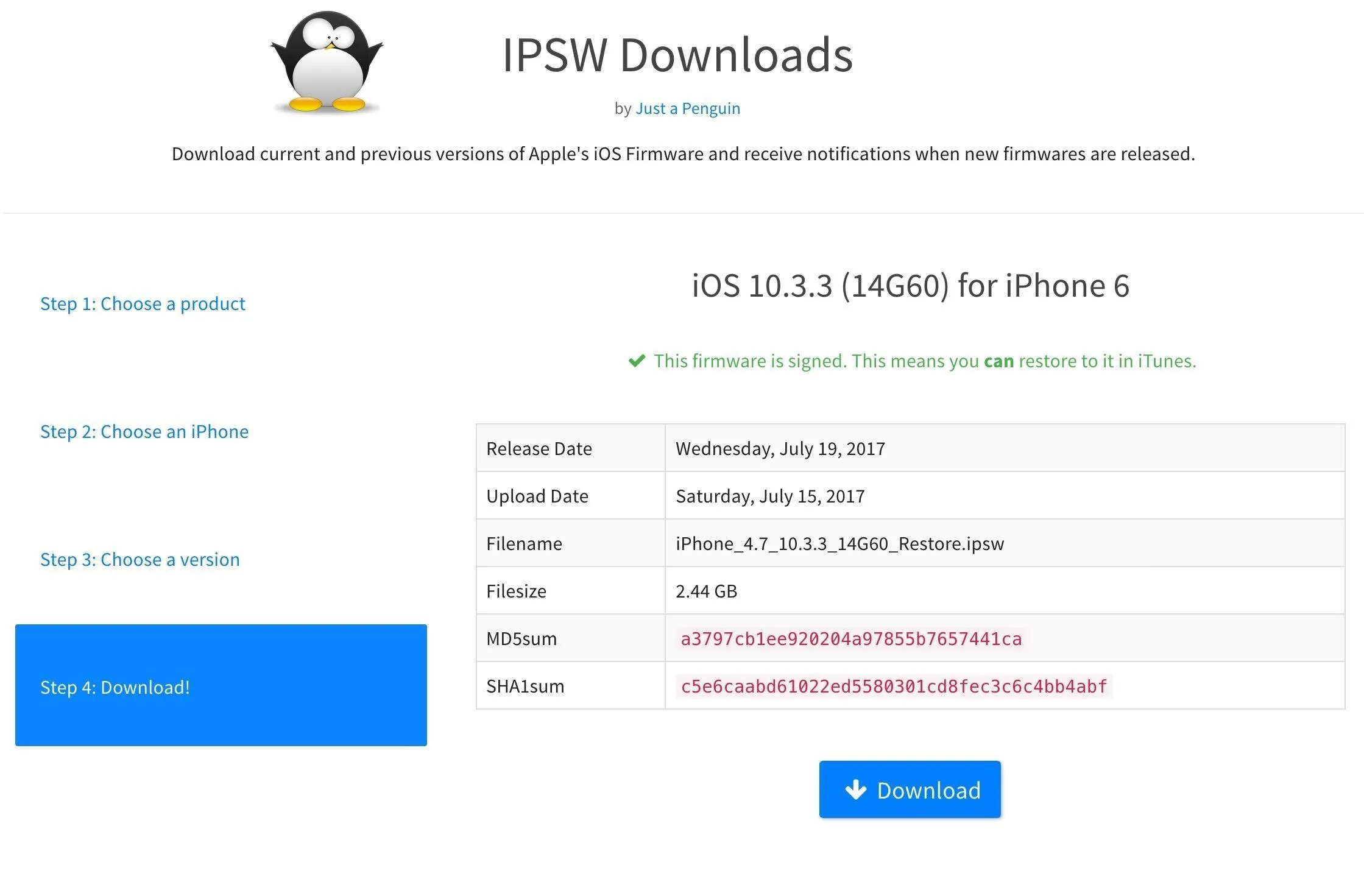
Task: Click the green signed checkmark icon
Action: (x=637, y=361)
